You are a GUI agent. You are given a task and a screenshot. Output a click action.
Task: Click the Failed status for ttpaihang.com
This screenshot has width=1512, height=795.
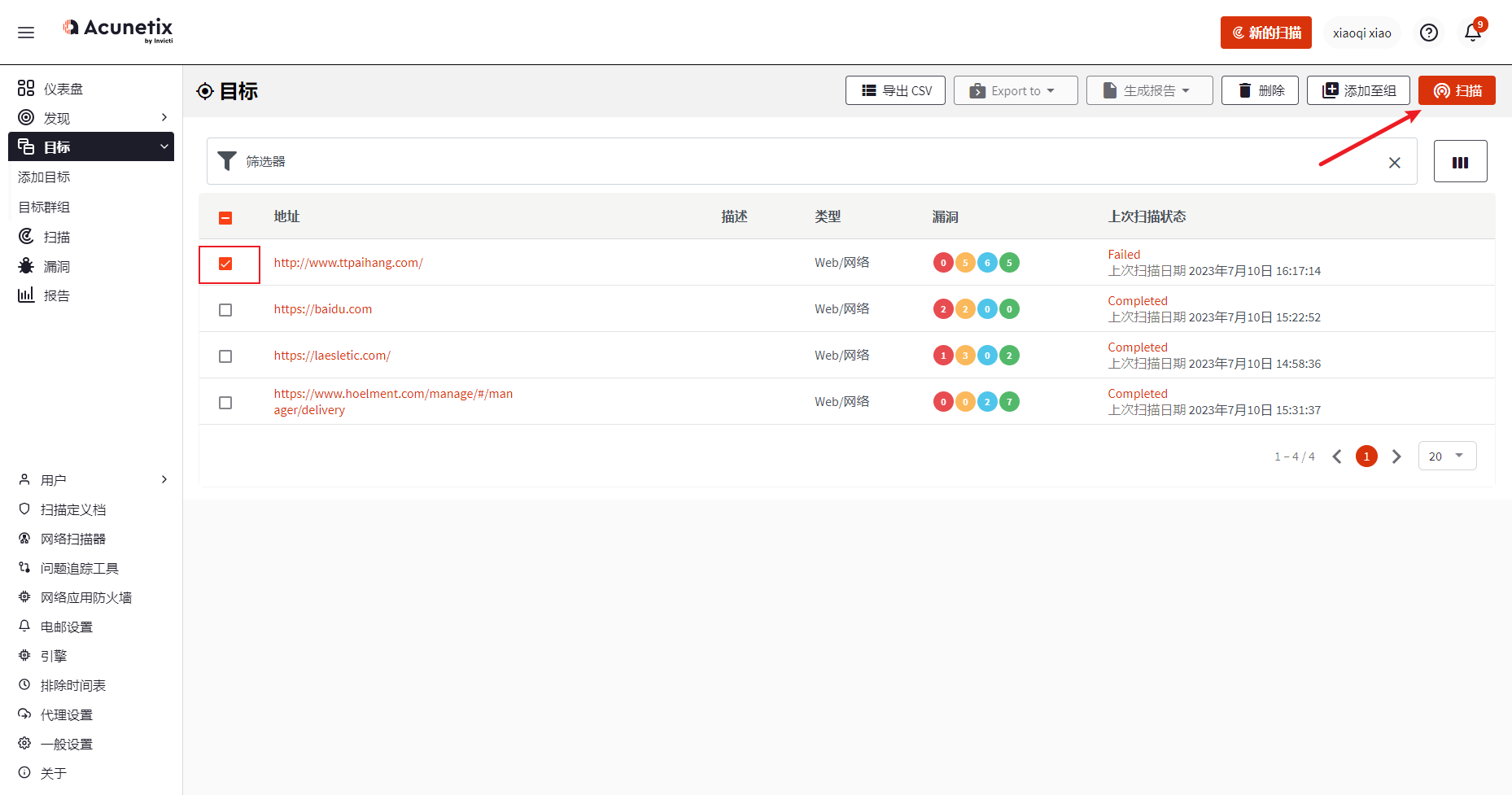[1124, 254]
